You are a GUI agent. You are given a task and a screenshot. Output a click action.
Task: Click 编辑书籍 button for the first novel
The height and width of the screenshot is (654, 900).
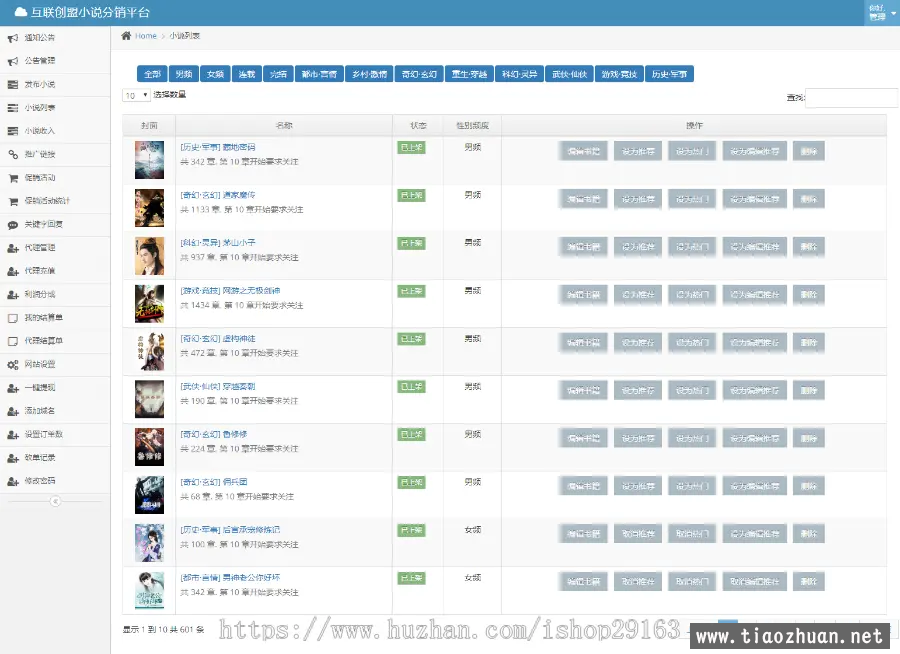[583, 151]
